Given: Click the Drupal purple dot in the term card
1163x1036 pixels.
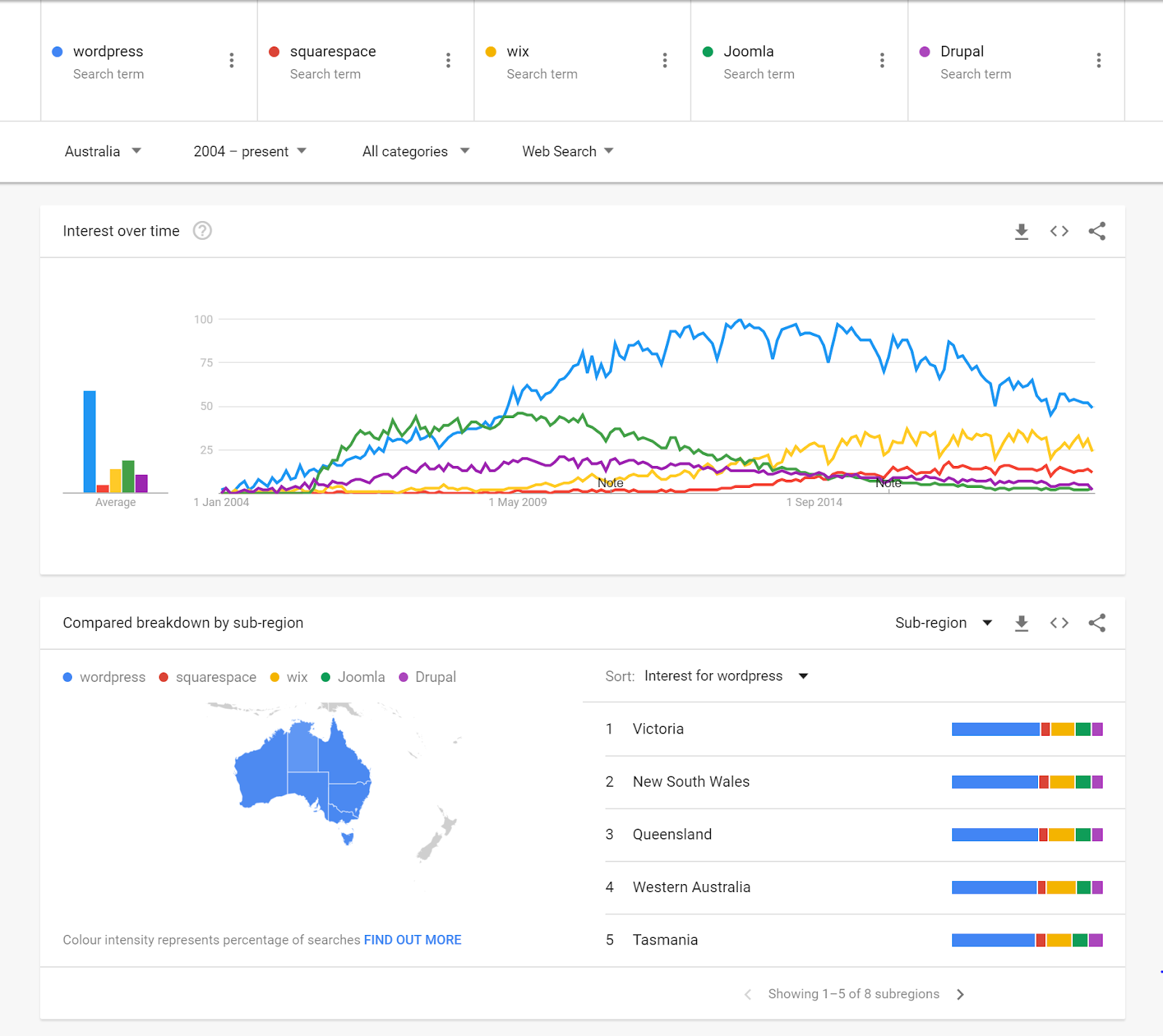Looking at the screenshot, I should [x=925, y=52].
